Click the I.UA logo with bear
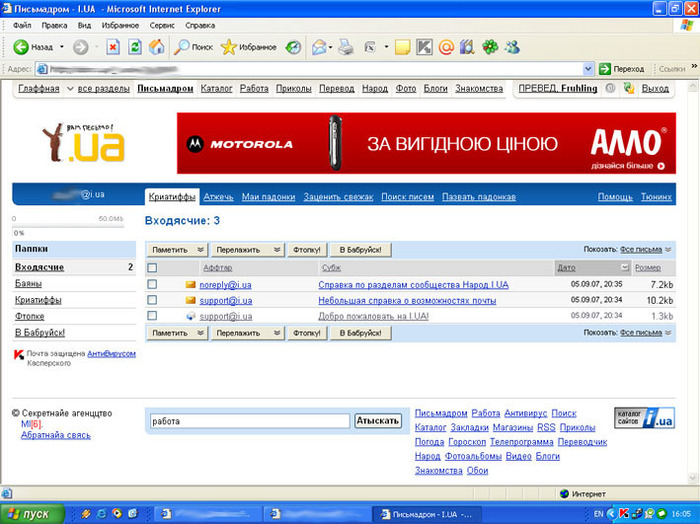The height and width of the screenshot is (524, 700). click(x=83, y=143)
